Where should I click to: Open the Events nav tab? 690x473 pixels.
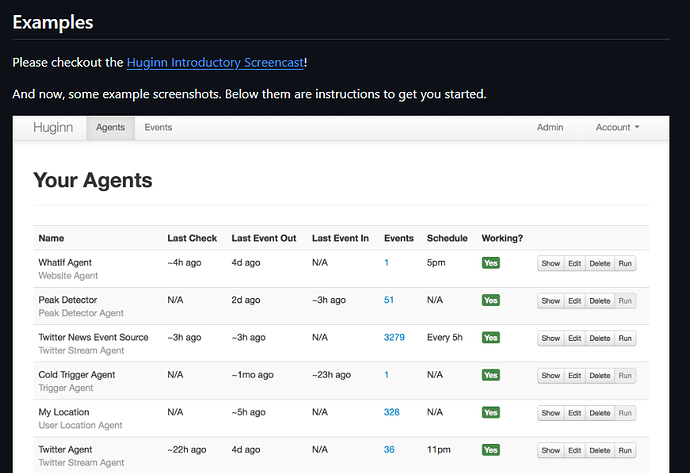pos(158,127)
